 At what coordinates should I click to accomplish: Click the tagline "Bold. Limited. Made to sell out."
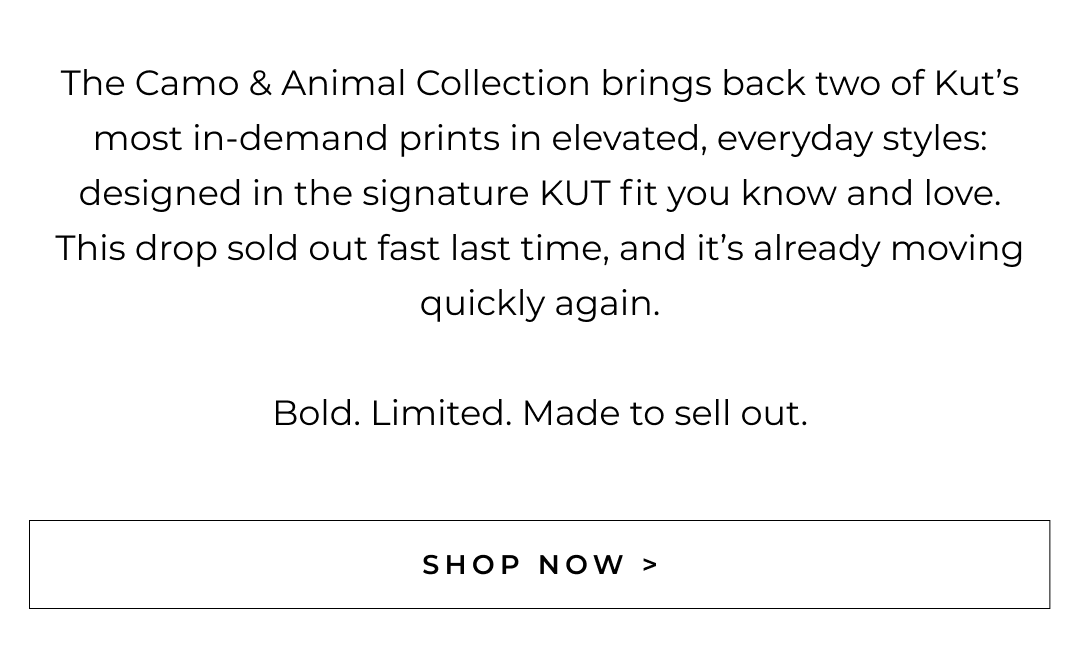pyautogui.click(x=539, y=413)
